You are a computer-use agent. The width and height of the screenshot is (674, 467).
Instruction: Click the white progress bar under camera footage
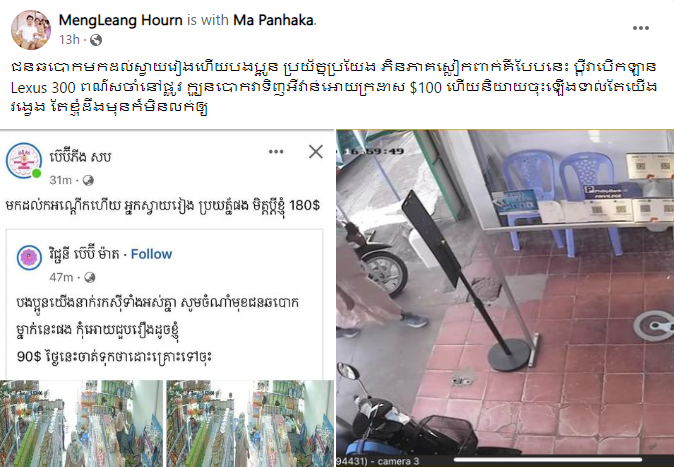(547, 460)
